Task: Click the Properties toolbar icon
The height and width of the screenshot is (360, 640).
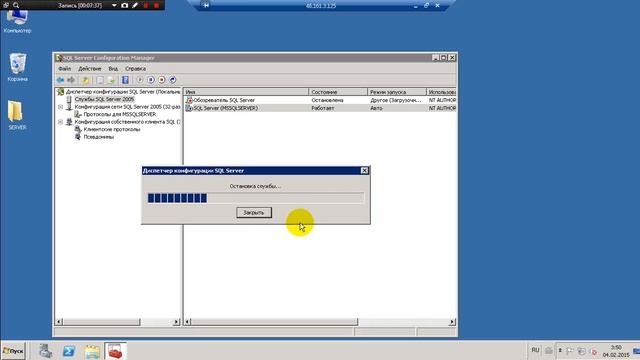Action: click(100, 80)
